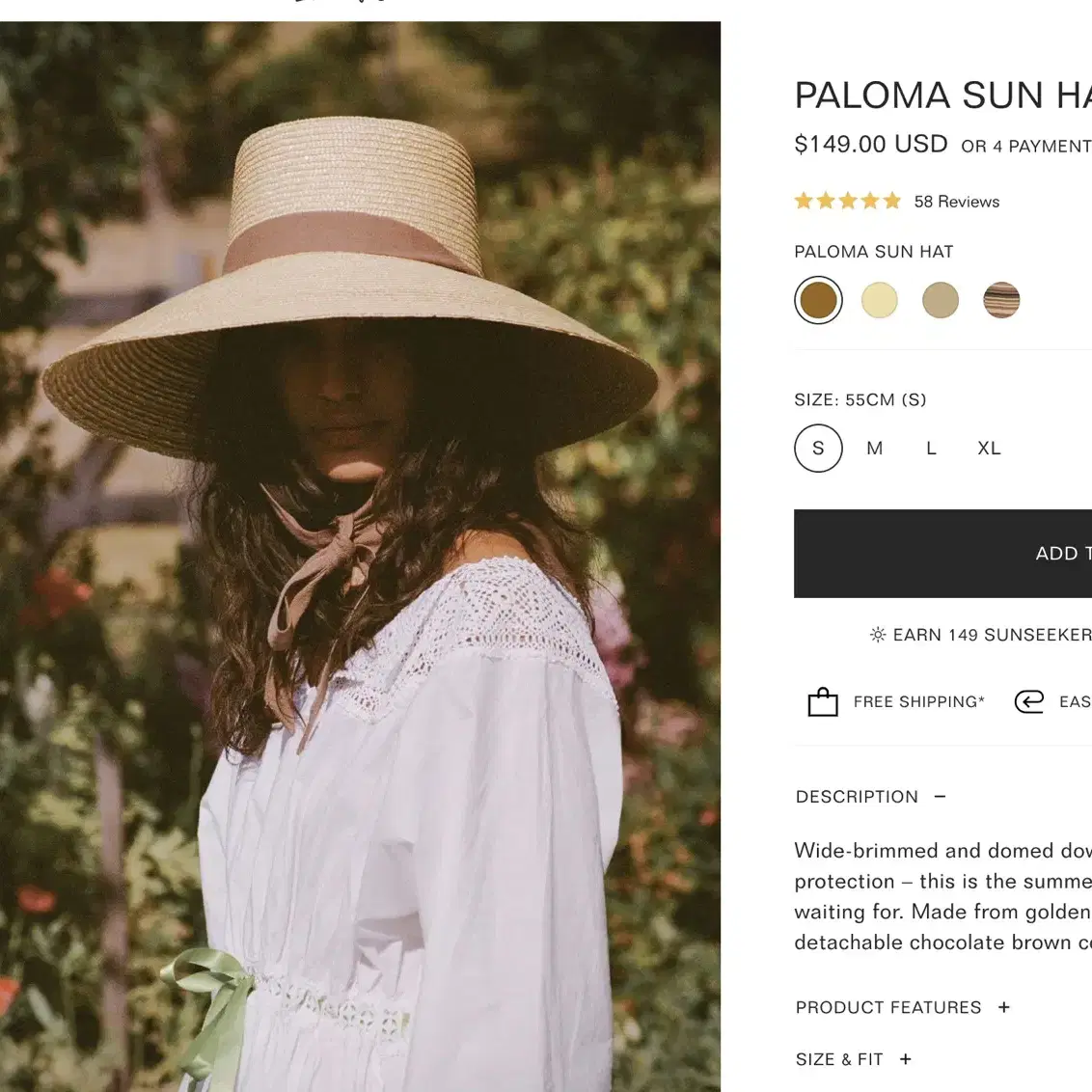Screen dimensions: 1092x1092
Task: Choose size XL option
Action: coord(989,448)
